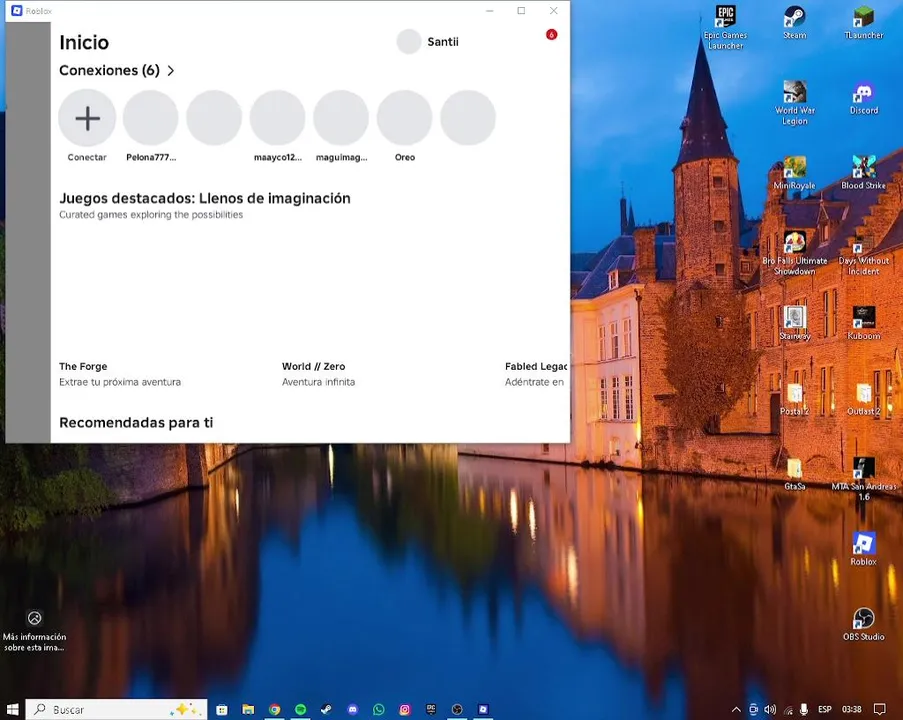Open MiniRoyale desktop shortcut
The width and height of the screenshot is (903, 720).
click(795, 173)
